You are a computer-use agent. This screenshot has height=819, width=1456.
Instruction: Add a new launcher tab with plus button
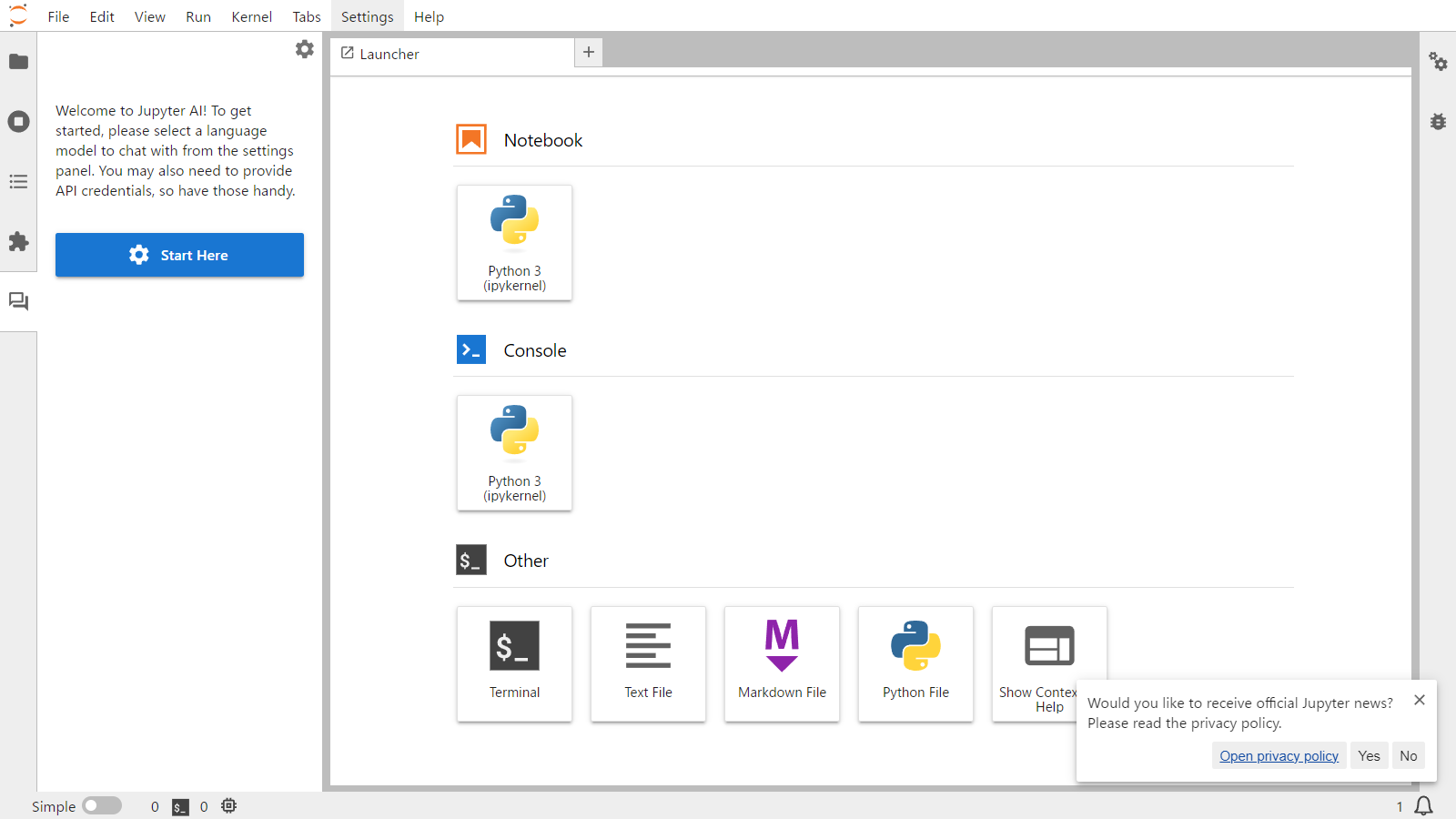pos(589,52)
